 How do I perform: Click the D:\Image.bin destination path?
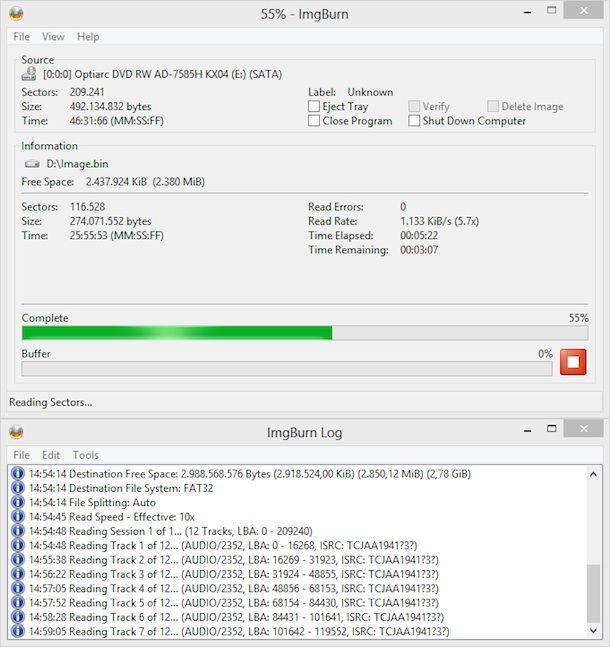[x=77, y=164]
